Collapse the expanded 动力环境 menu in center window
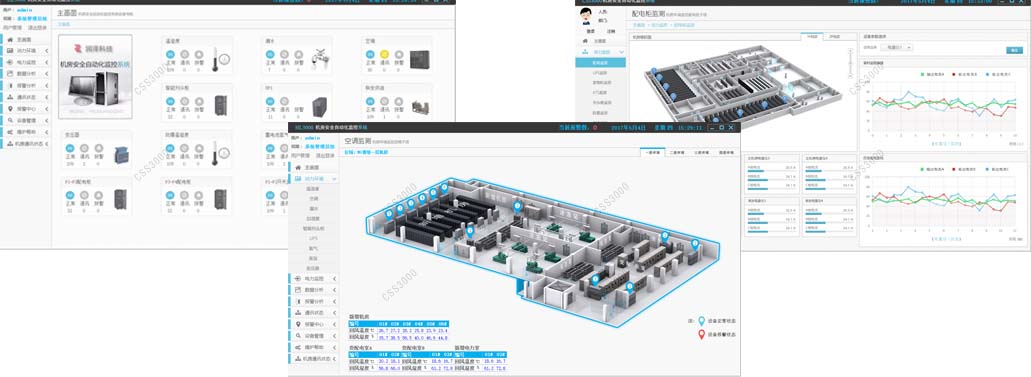 [334, 178]
